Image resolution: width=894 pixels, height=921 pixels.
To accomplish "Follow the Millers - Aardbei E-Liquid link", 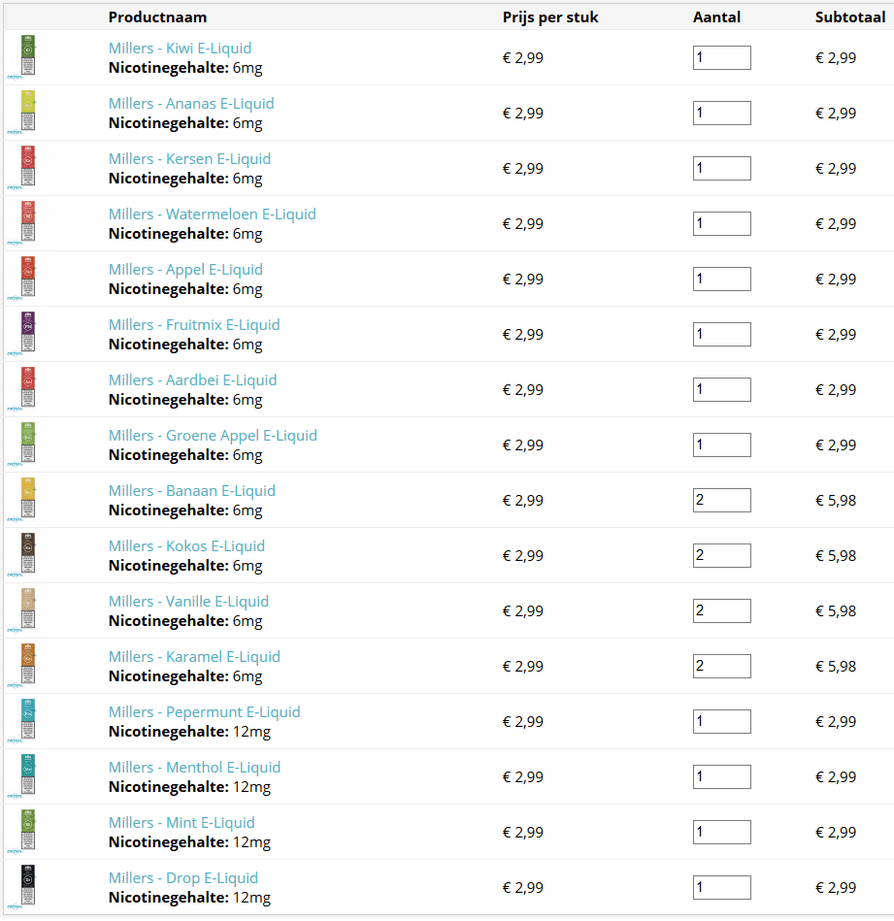I will point(192,380).
